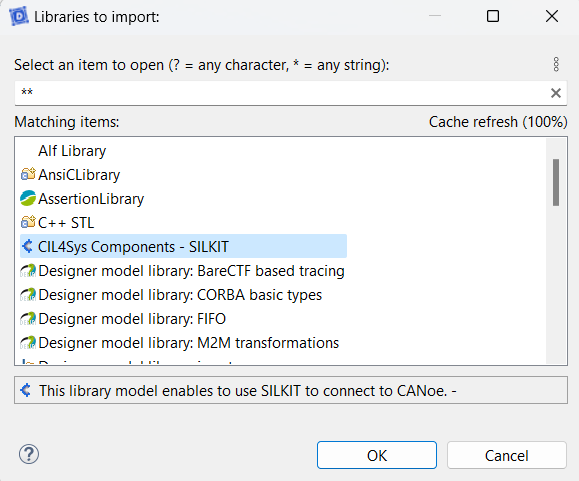Click the Cancel button

tap(506, 455)
